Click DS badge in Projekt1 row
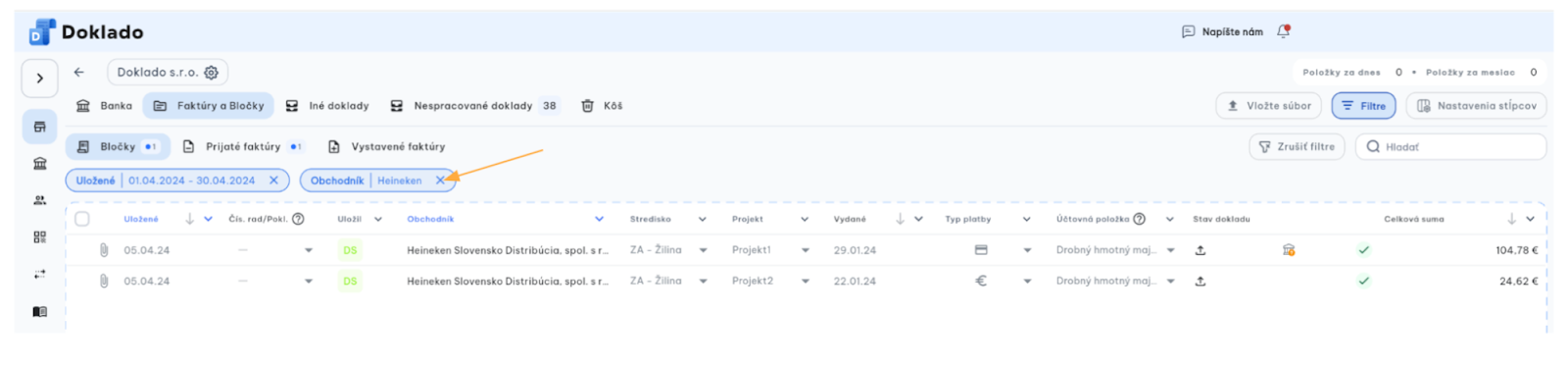 (x=350, y=250)
